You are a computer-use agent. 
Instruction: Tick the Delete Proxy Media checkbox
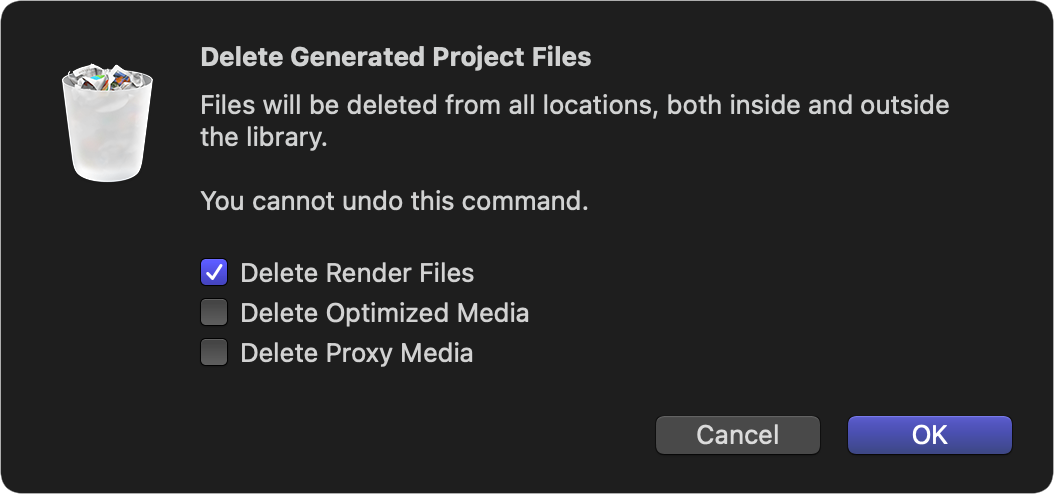(x=214, y=352)
